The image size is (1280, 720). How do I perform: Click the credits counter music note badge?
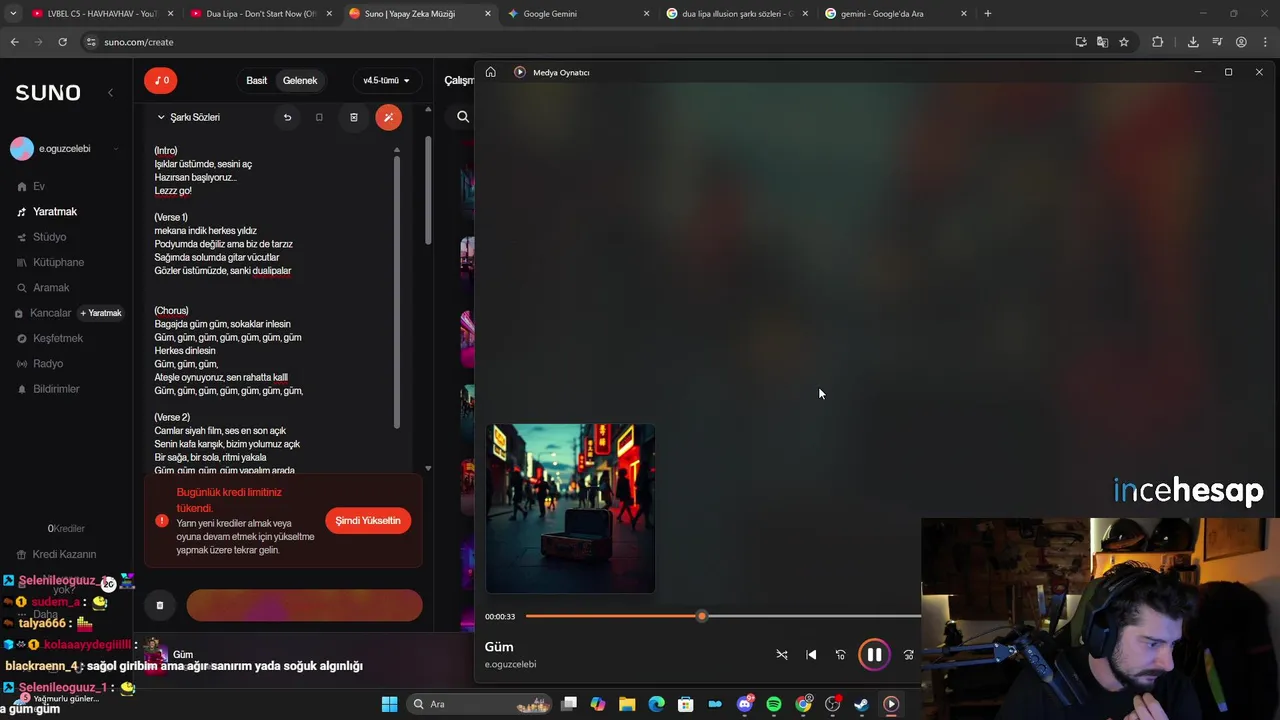tap(160, 80)
